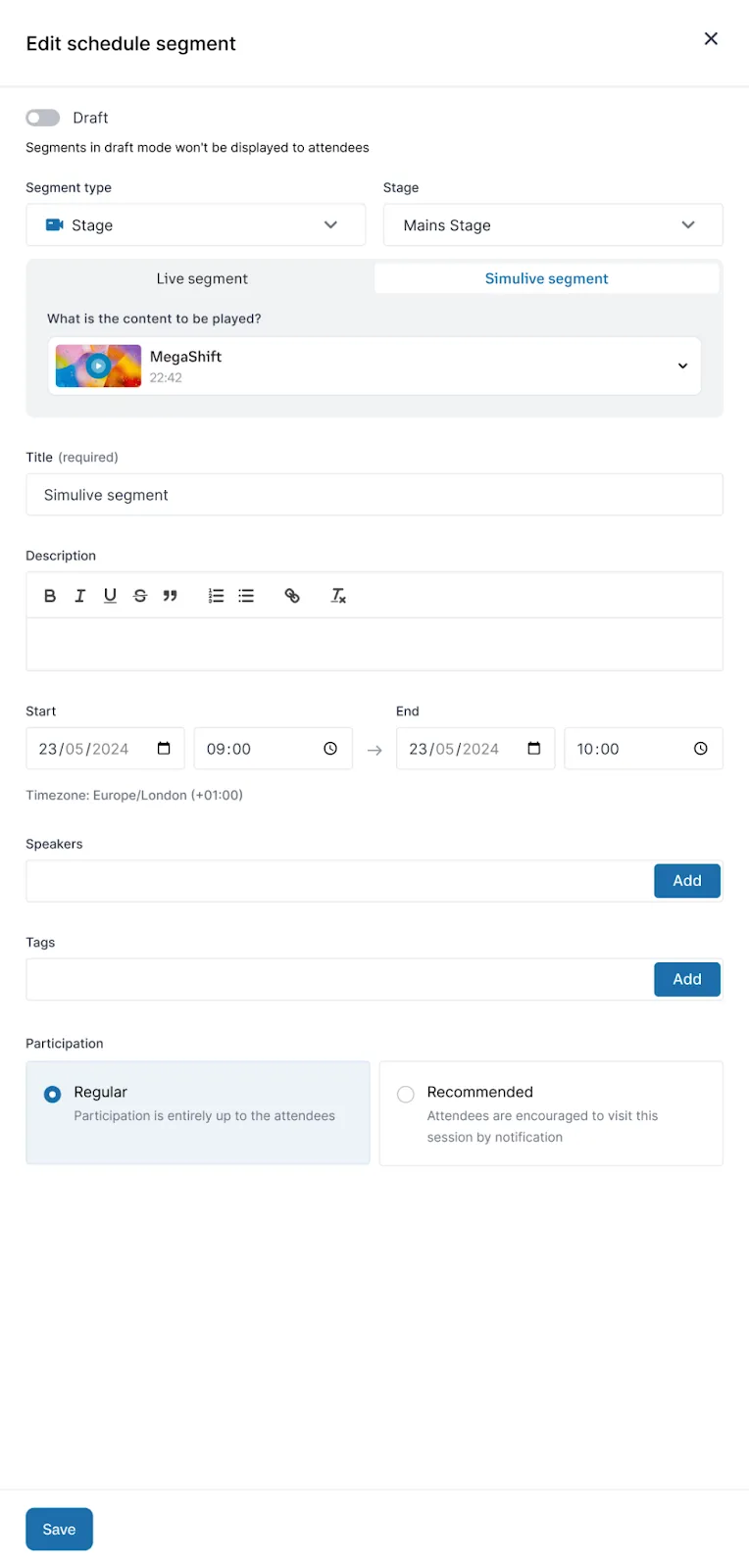Clear text formatting in description
Screen dimensions: 749x1568
[x=338, y=596]
